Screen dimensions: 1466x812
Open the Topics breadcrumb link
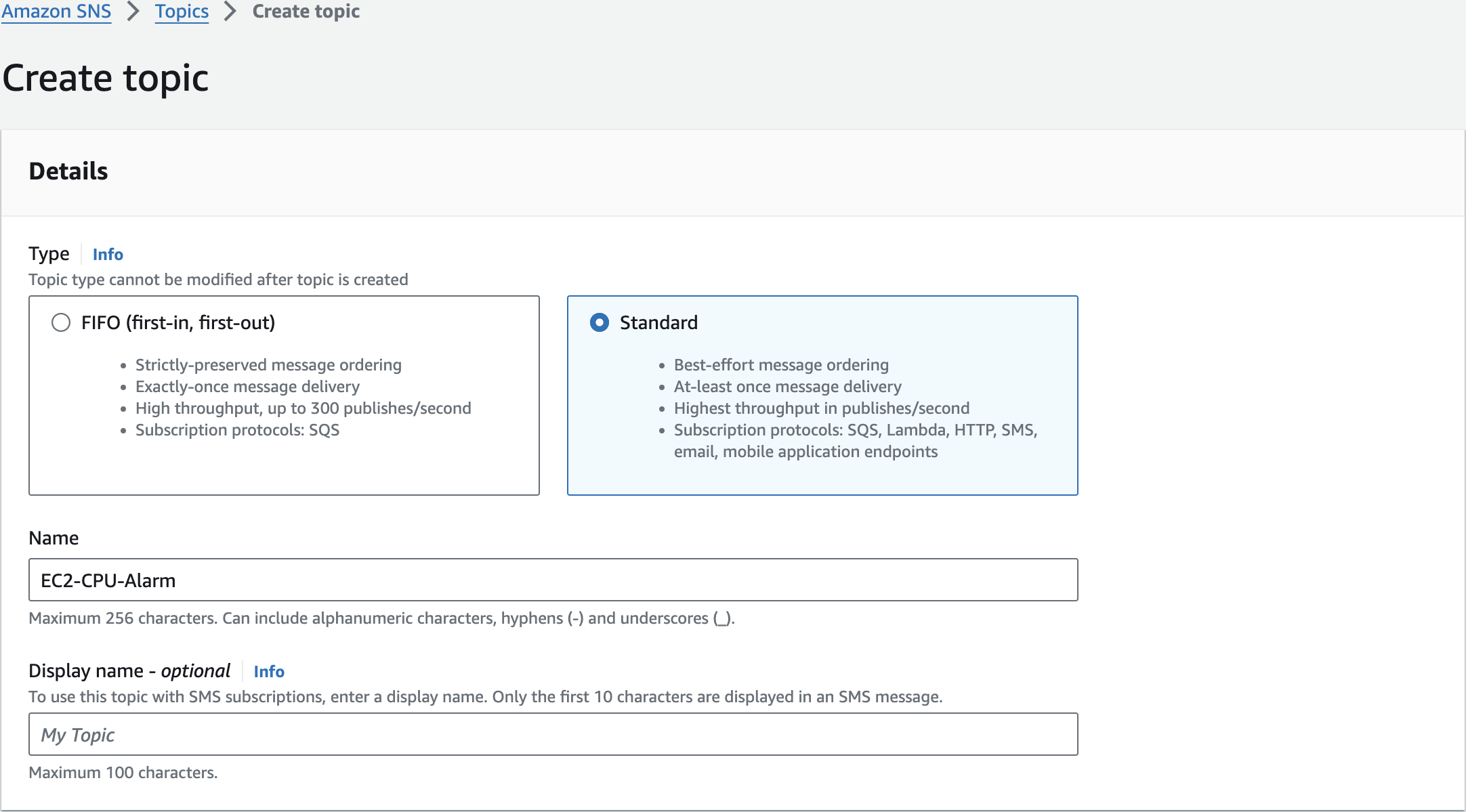point(182,12)
